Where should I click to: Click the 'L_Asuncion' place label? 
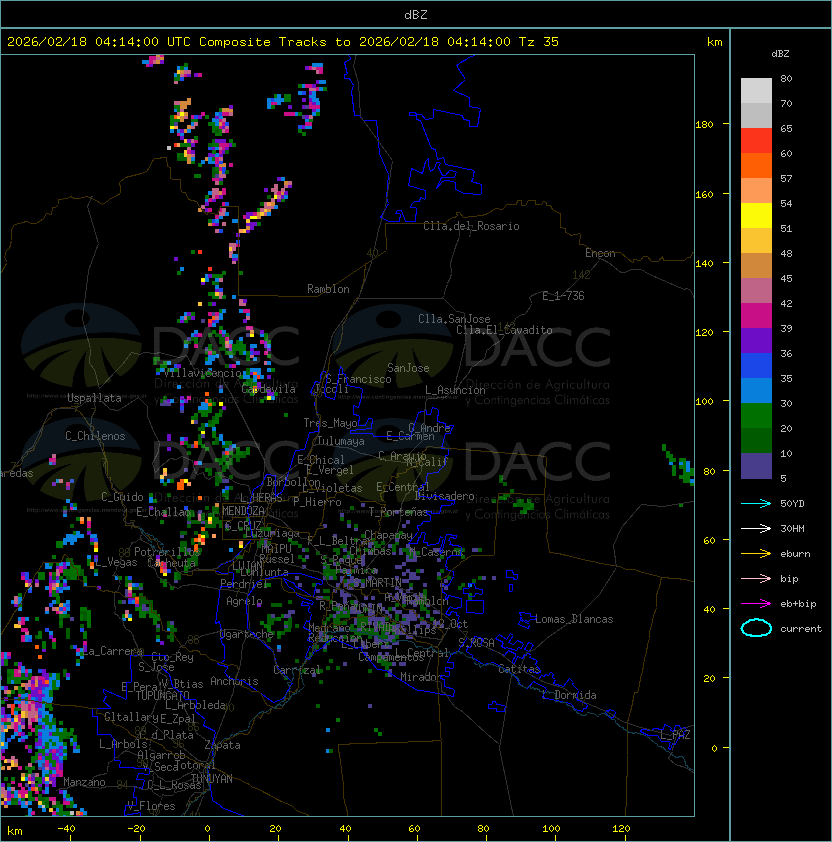tap(455, 390)
